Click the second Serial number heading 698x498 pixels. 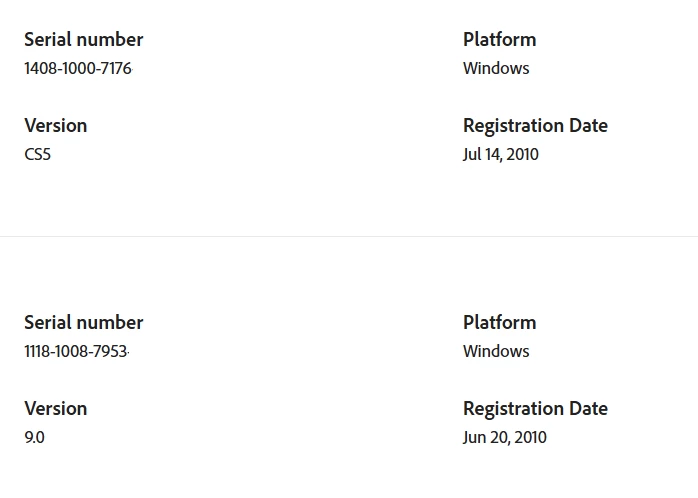coord(84,323)
